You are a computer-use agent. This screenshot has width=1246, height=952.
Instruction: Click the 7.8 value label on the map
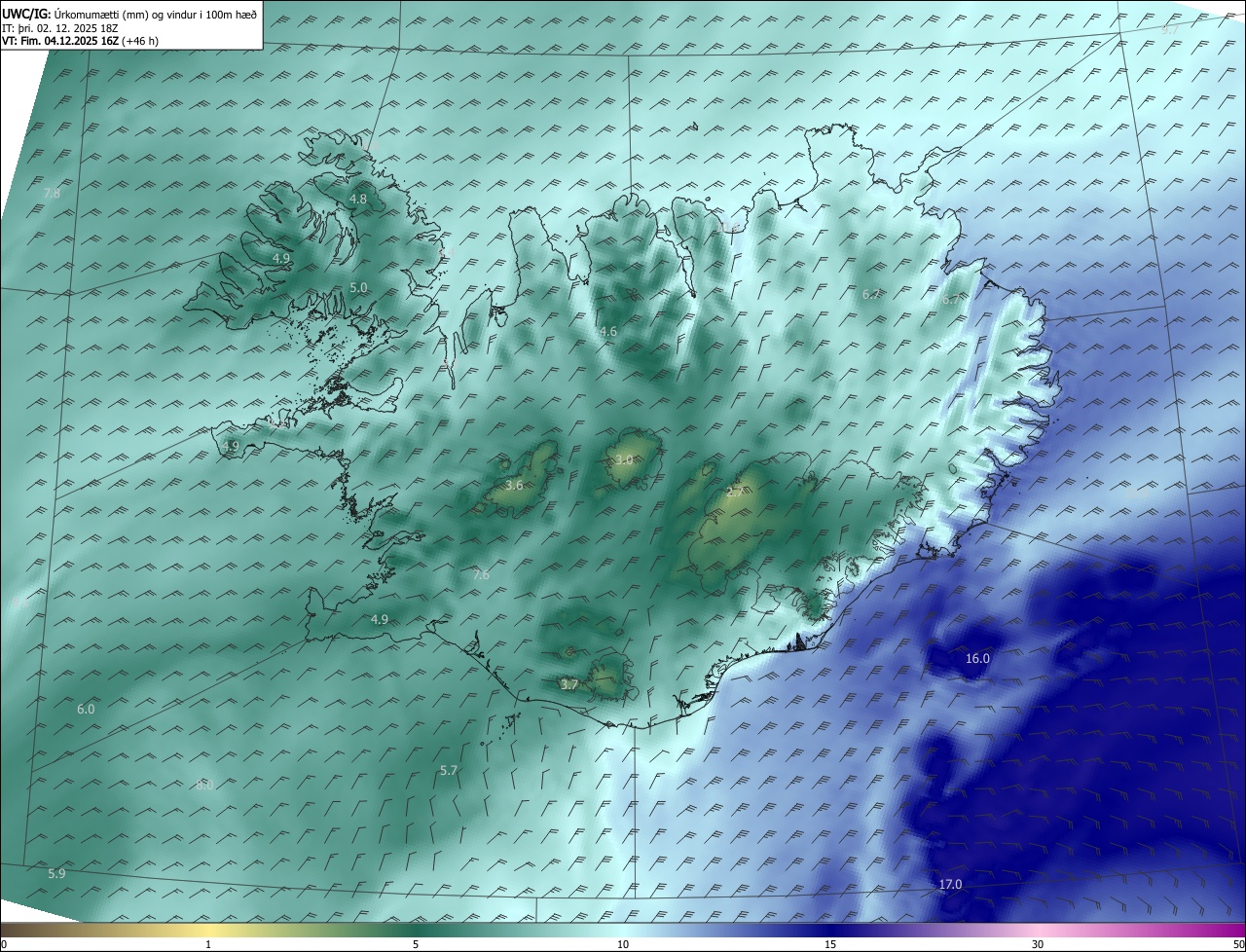point(52,194)
